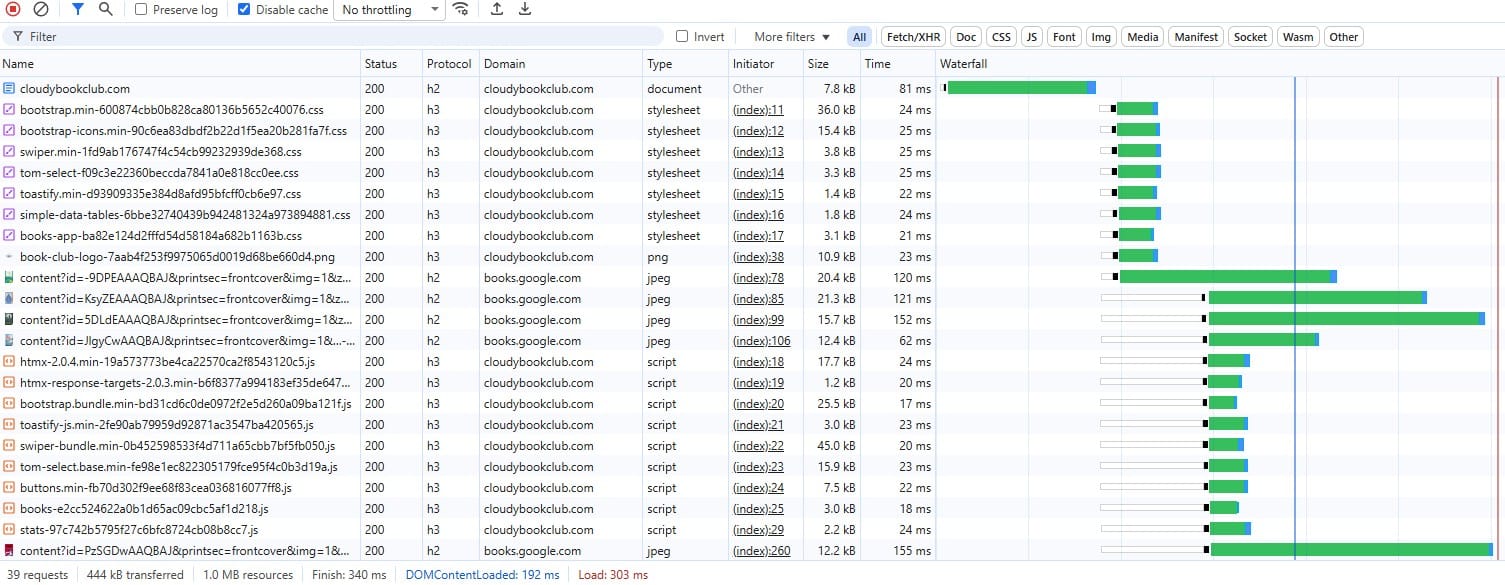Open initiator link (index):78
The width and height of the screenshot is (1505, 585).
[758, 278]
